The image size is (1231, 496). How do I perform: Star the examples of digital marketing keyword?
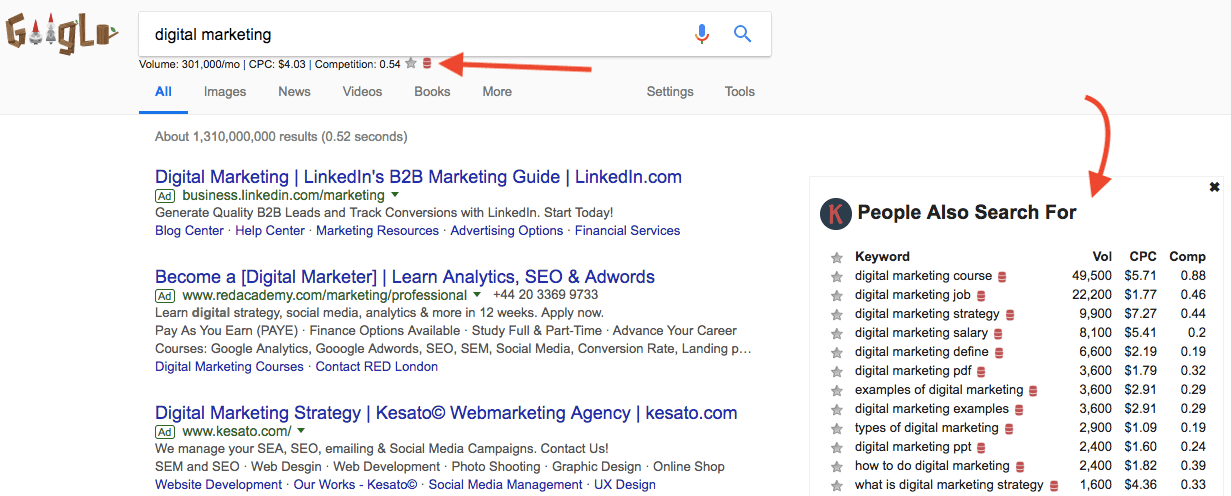[837, 390]
